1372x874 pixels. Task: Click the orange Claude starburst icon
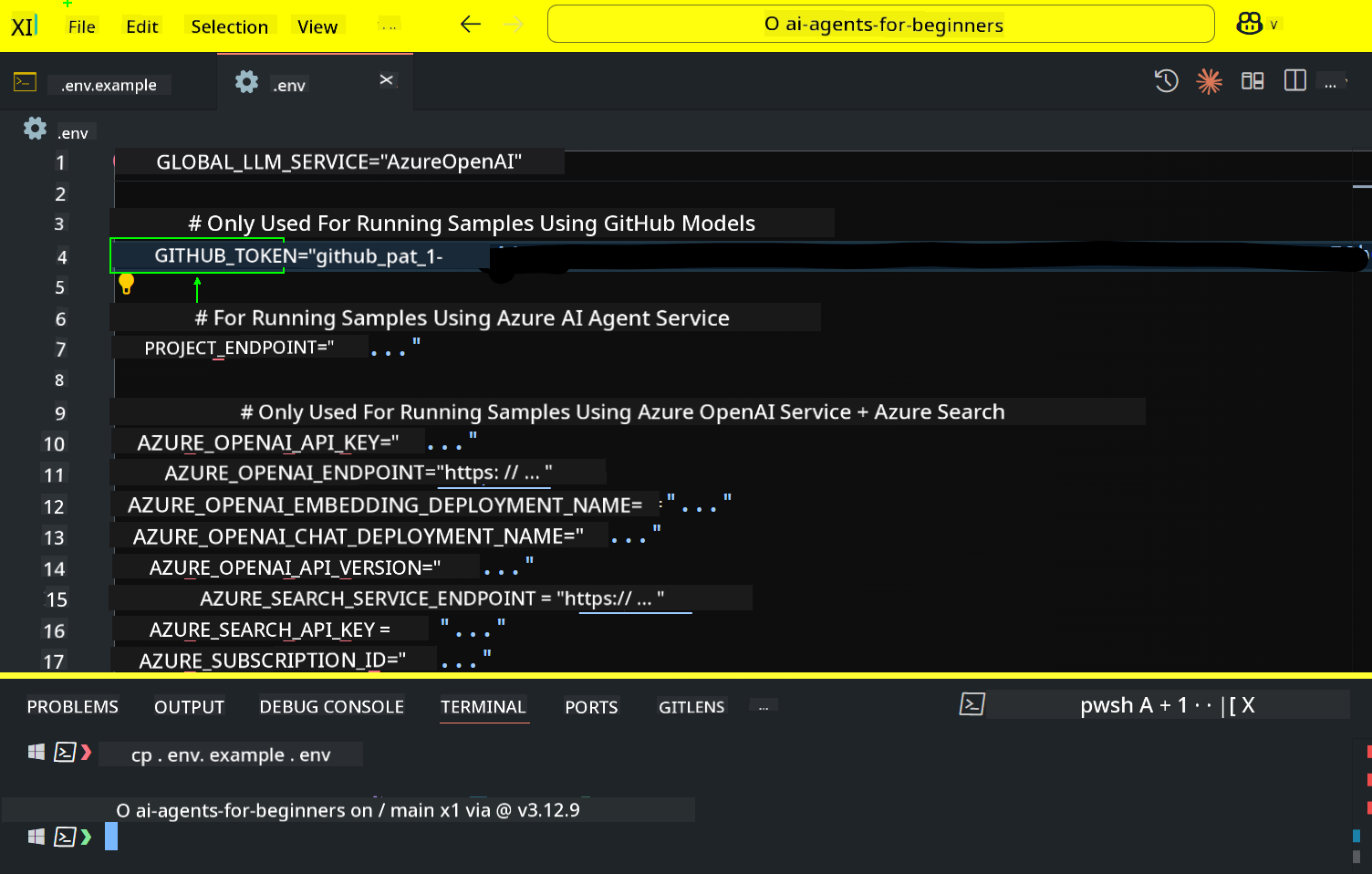click(x=1209, y=81)
